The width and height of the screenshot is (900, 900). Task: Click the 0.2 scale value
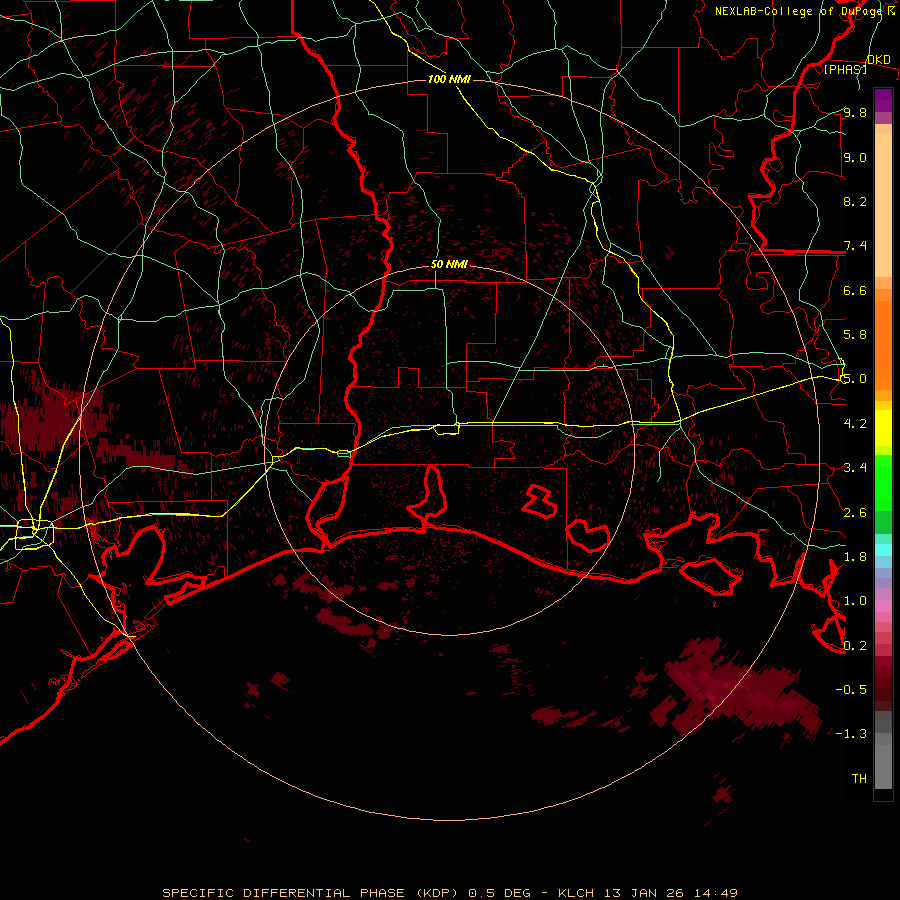[x=855, y=646]
